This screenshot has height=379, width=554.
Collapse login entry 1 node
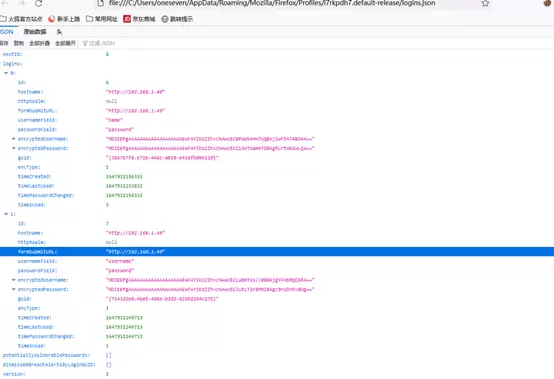[x=6, y=214]
